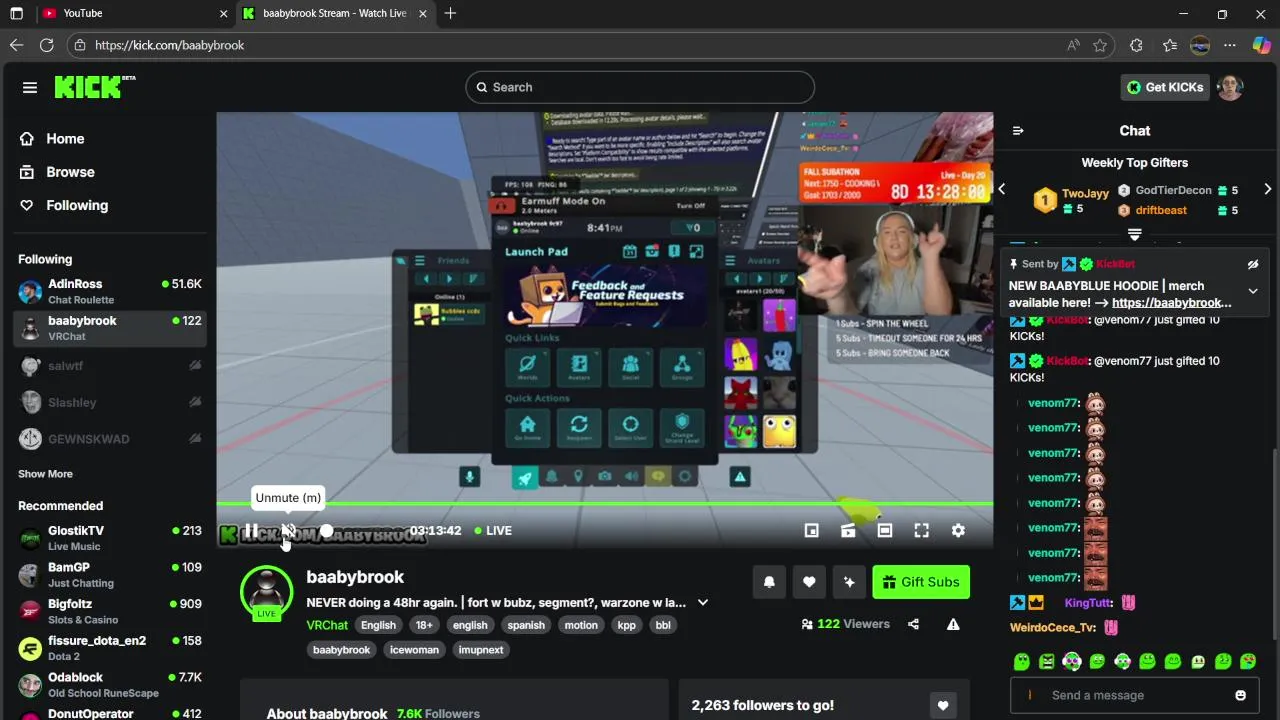Enter fullscreen on the video player
This screenshot has width=1280, height=720.
coord(921,531)
